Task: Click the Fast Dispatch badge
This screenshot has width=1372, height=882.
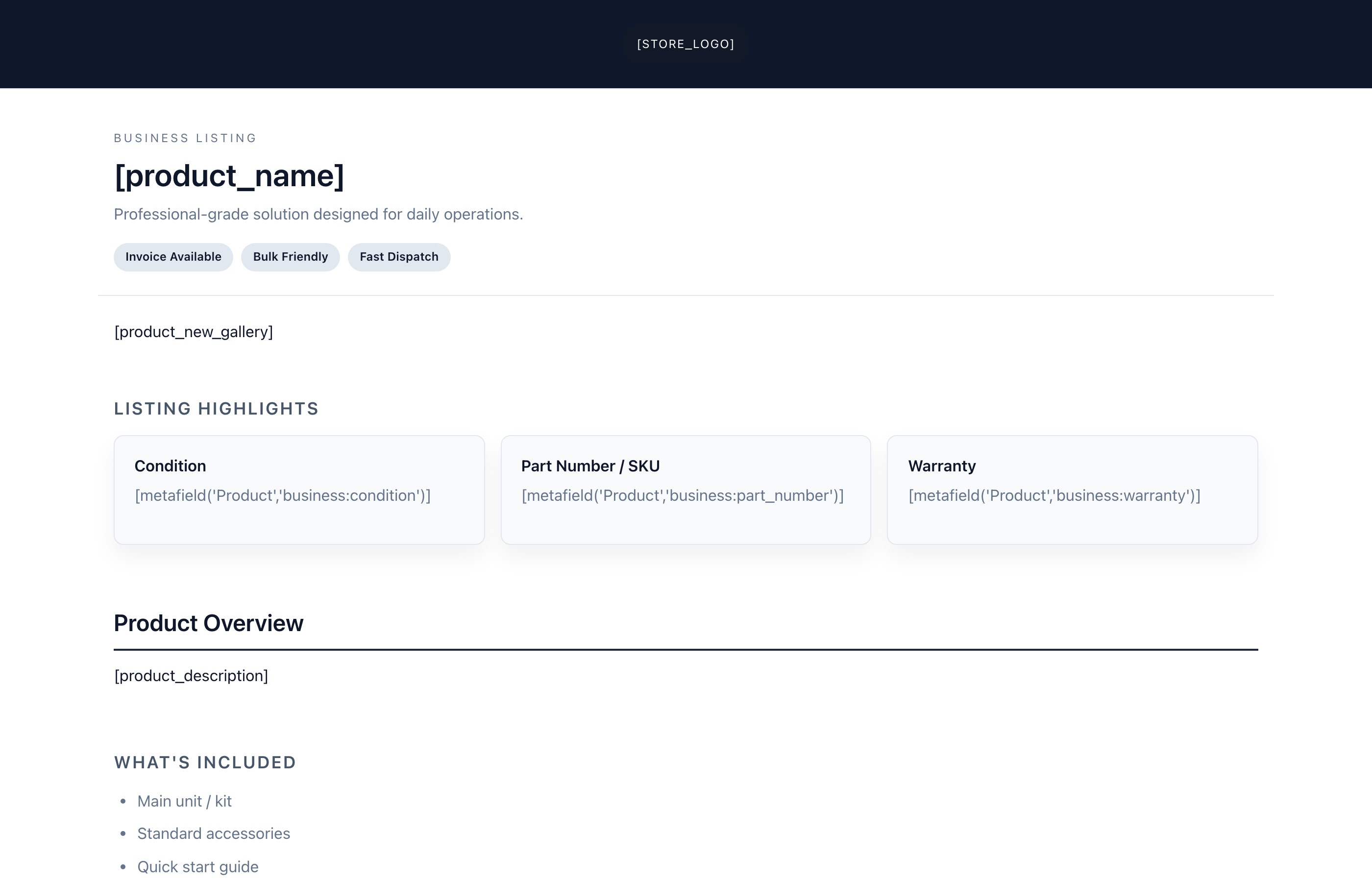Action: (x=398, y=257)
